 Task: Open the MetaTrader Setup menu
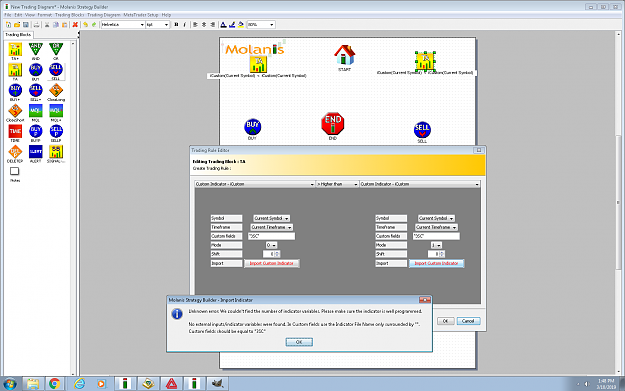pos(141,15)
